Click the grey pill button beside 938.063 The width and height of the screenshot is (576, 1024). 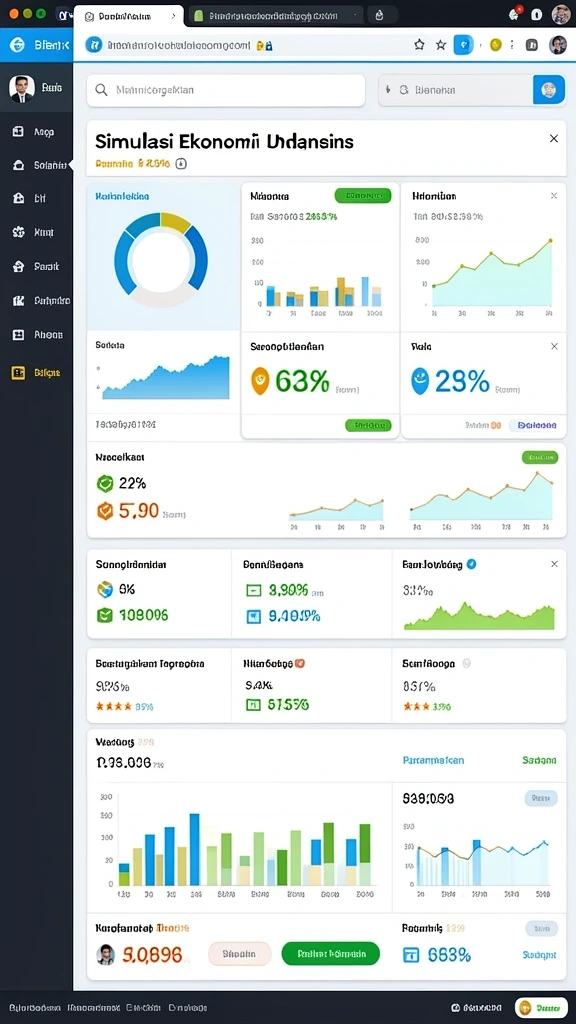[541, 798]
